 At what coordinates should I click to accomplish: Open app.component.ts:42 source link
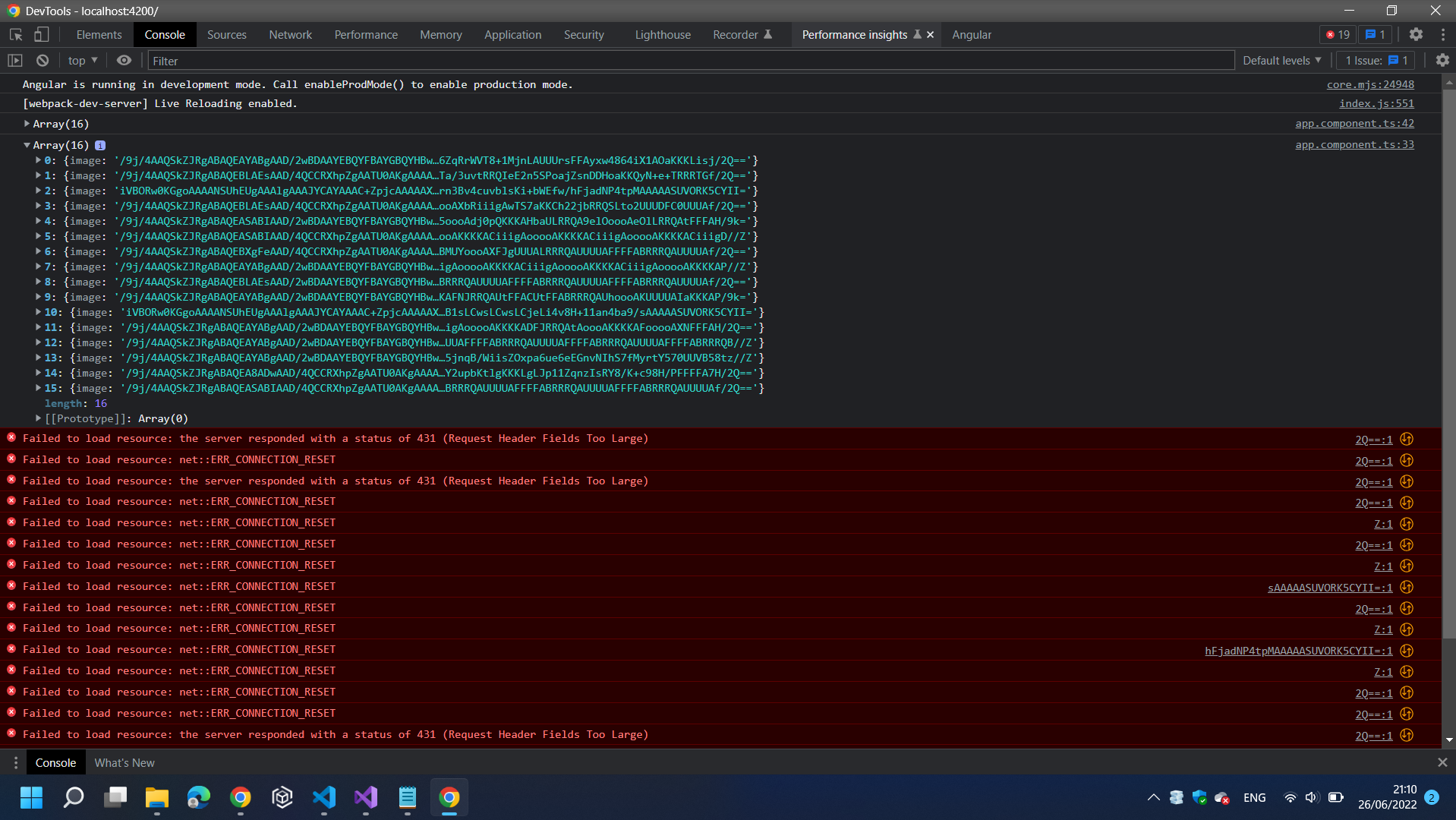(1354, 124)
